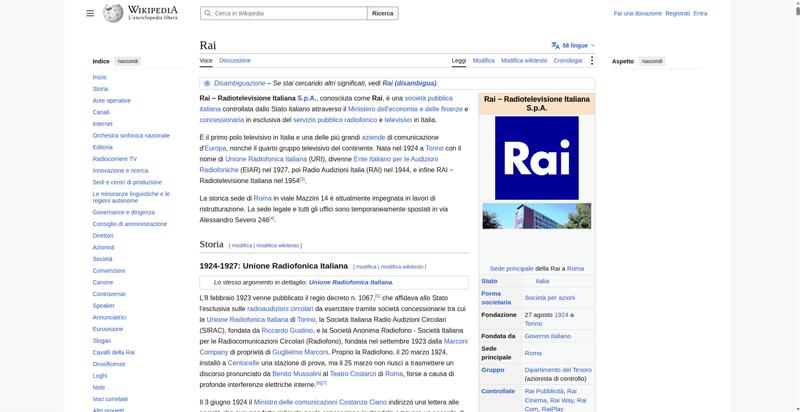Open Ministero dell'economia e delle finanze link
800x412 pixels.
pyautogui.click(x=405, y=109)
